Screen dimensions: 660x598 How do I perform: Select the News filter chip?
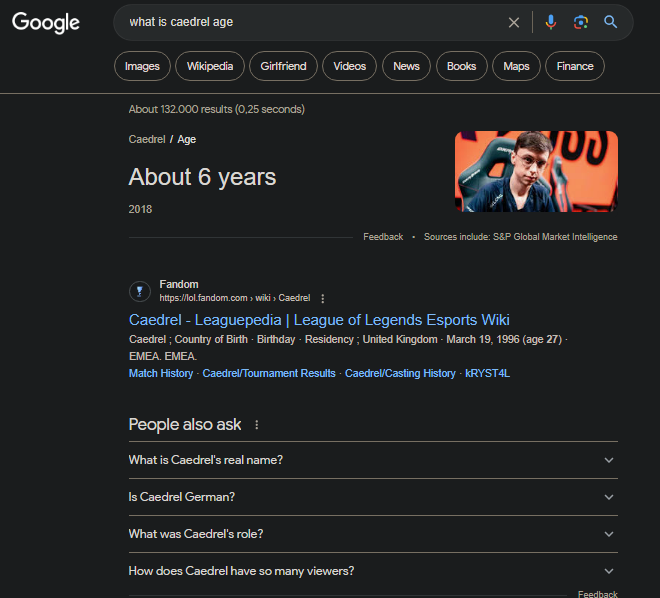pos(406,66)
